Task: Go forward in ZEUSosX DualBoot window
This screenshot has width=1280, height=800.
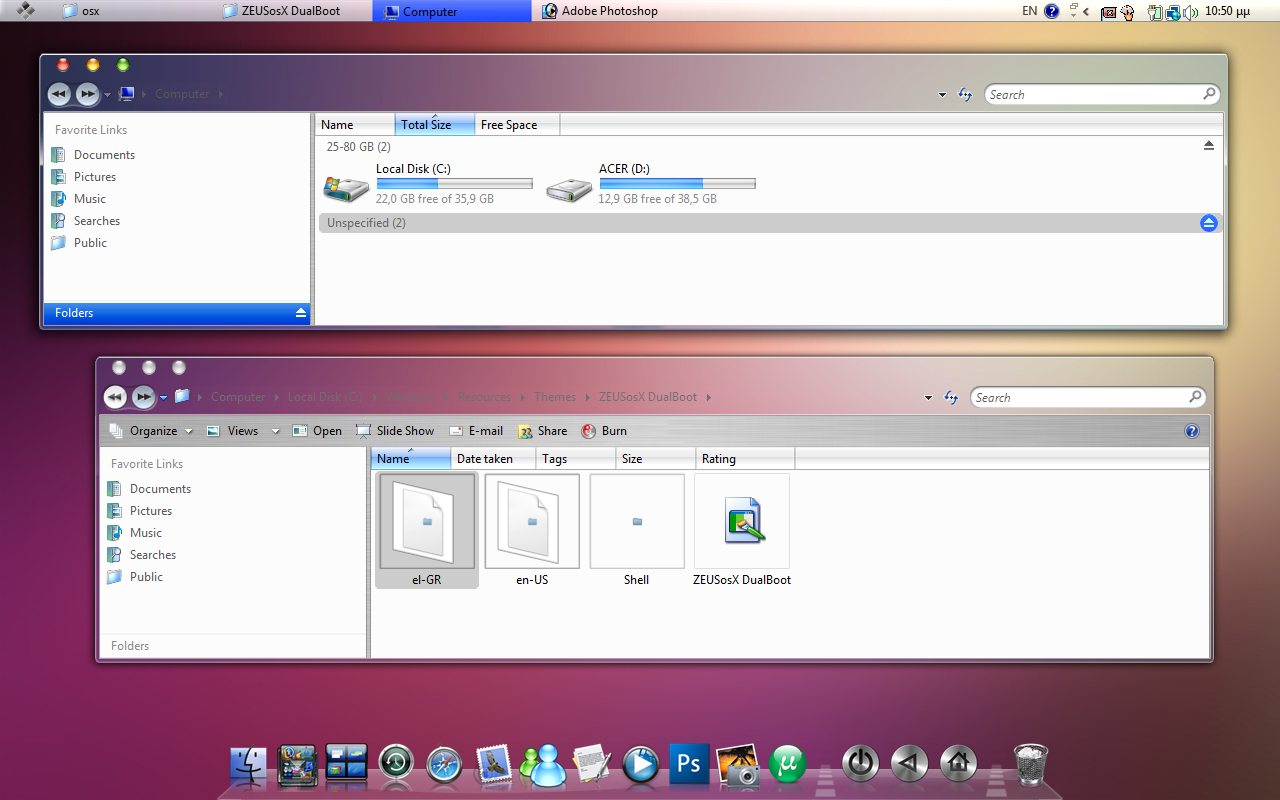Action: coord(144,397)
